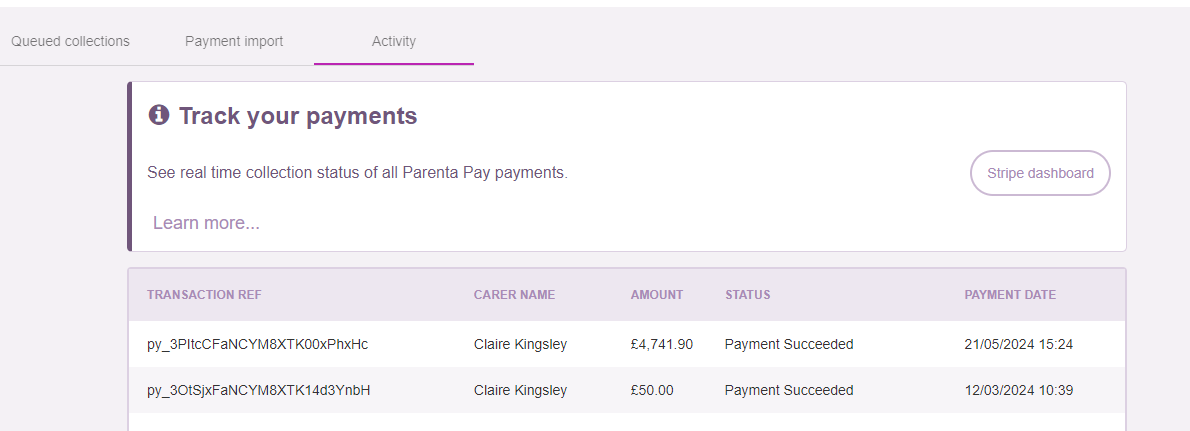This screenshot has width=1190, height=431.
Task: Click Claire Kingsley in the £50.00 row
Action: [521, 391]
